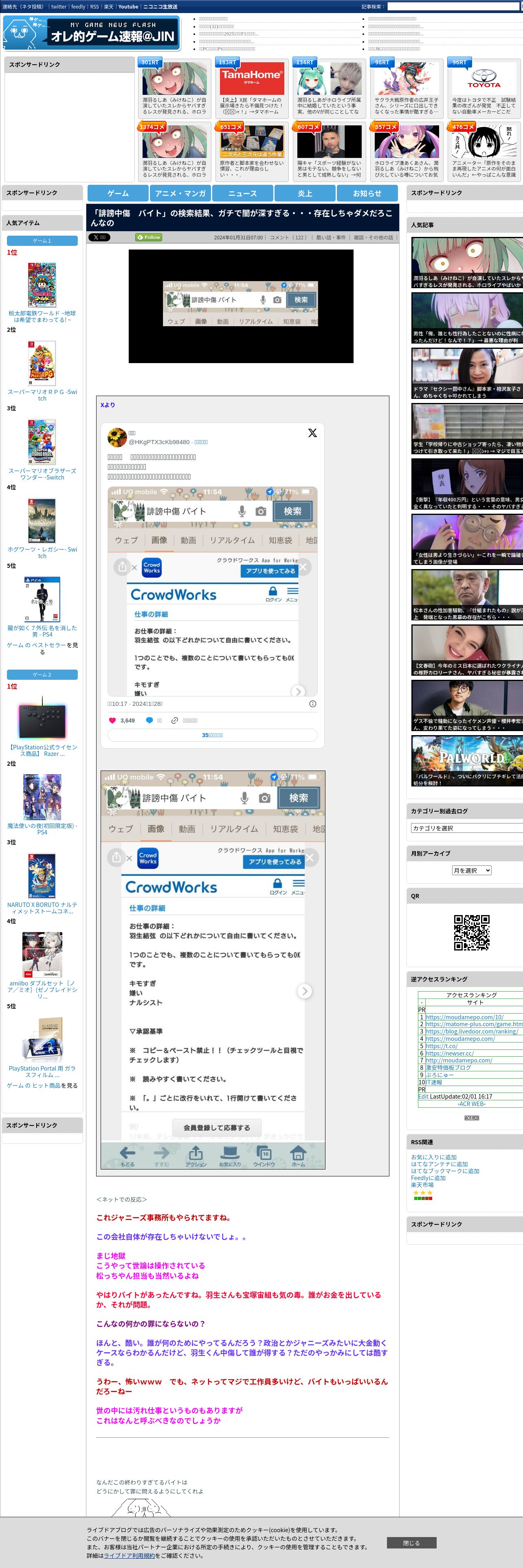Click the next-image arrow in the tweet photo
Viewport: 523px width, 1568px height.
[x=298, y=691]
